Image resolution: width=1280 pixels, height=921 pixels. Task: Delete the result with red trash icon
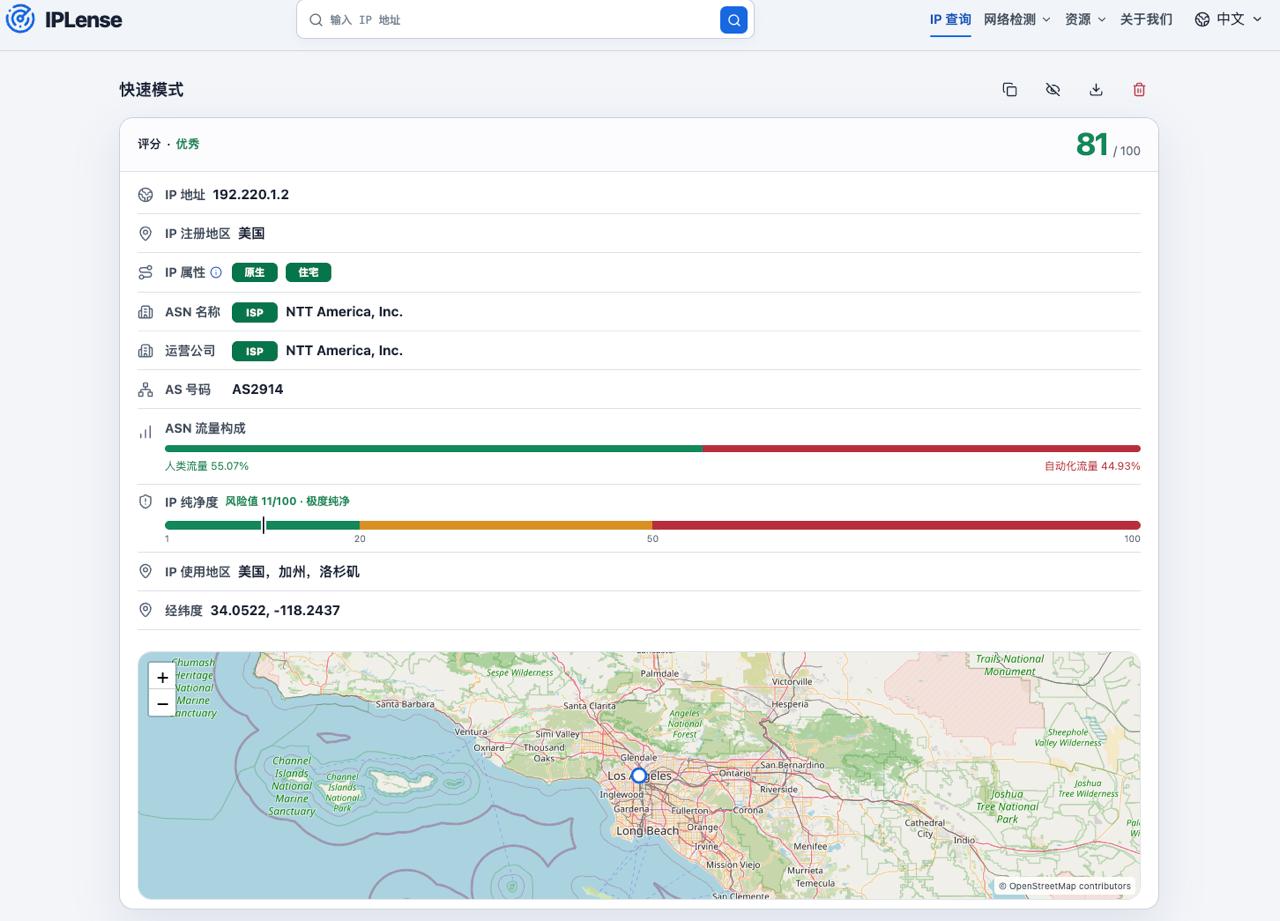coord(1139,90)
